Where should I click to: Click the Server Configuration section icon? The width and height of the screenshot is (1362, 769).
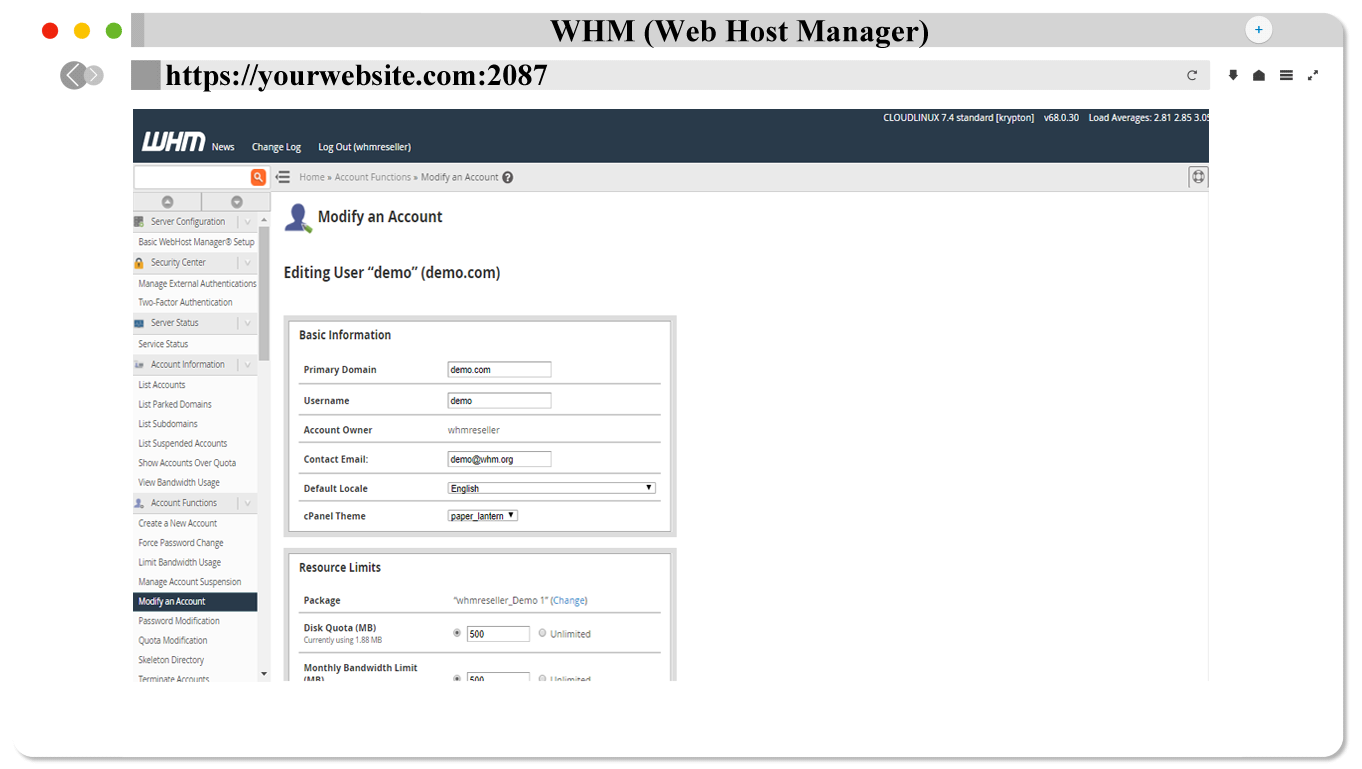(x=139, y=222)
